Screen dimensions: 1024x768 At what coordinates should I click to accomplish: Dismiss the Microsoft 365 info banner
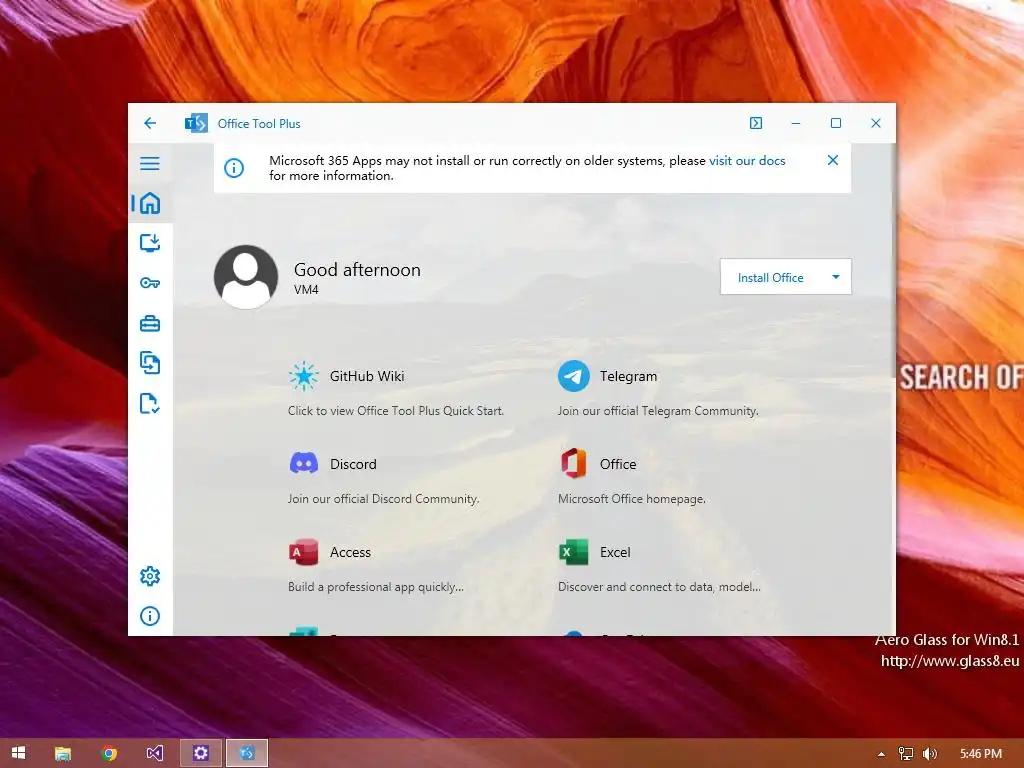(x=833, y=160)
